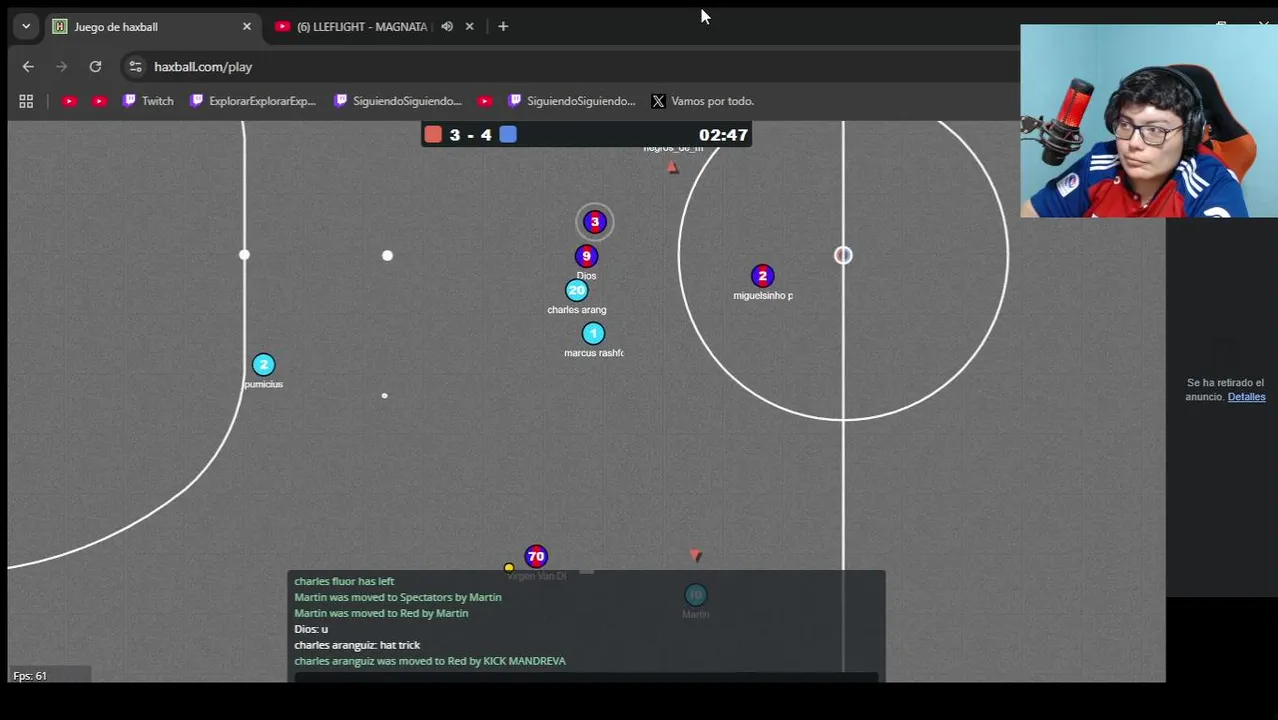Screen dimensions: 1278x720
Task: Switch to the Juego de haxball tab
Action: 153,27
